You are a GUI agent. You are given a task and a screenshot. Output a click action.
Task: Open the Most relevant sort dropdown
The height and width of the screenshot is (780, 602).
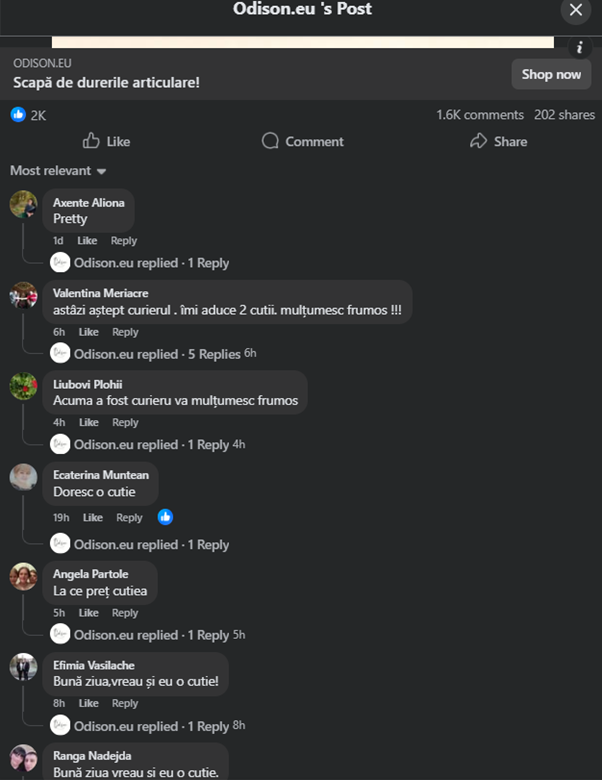click(x=59, y=171)
